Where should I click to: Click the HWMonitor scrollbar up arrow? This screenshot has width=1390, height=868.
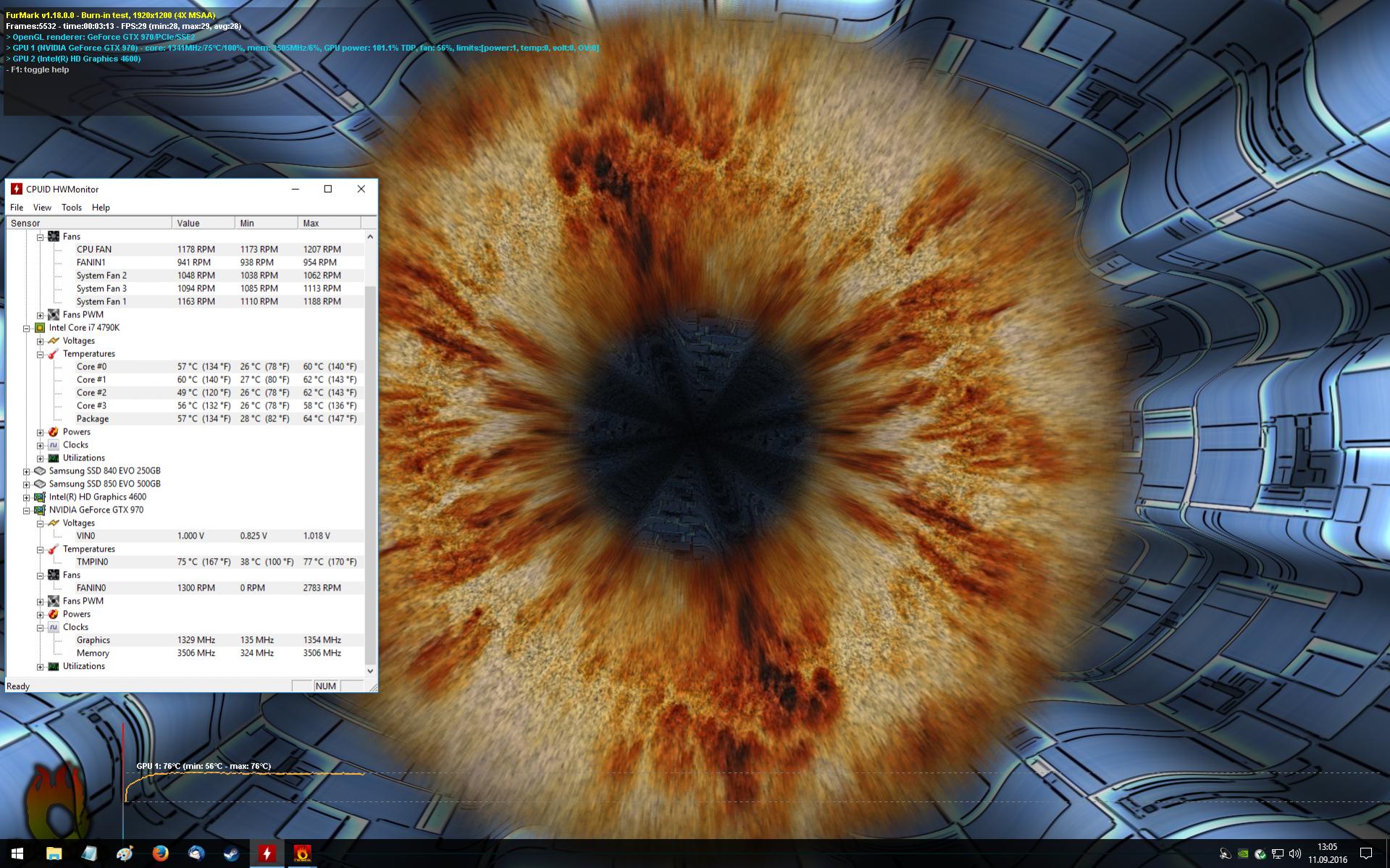tap(370, 237)
